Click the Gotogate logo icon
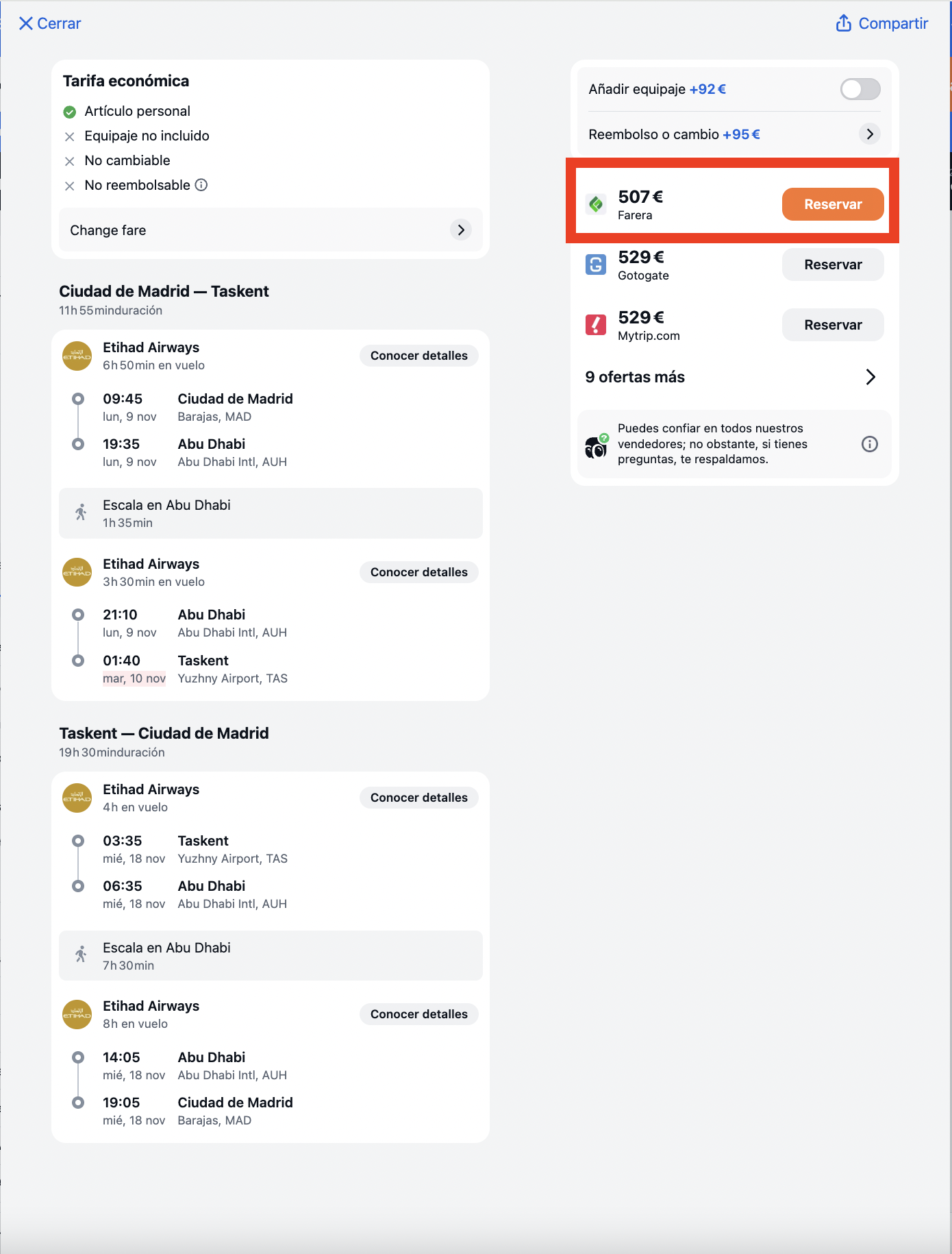The height and width of the screenshot is (1254, 952). pyautogui.click(x=596, y=265)
